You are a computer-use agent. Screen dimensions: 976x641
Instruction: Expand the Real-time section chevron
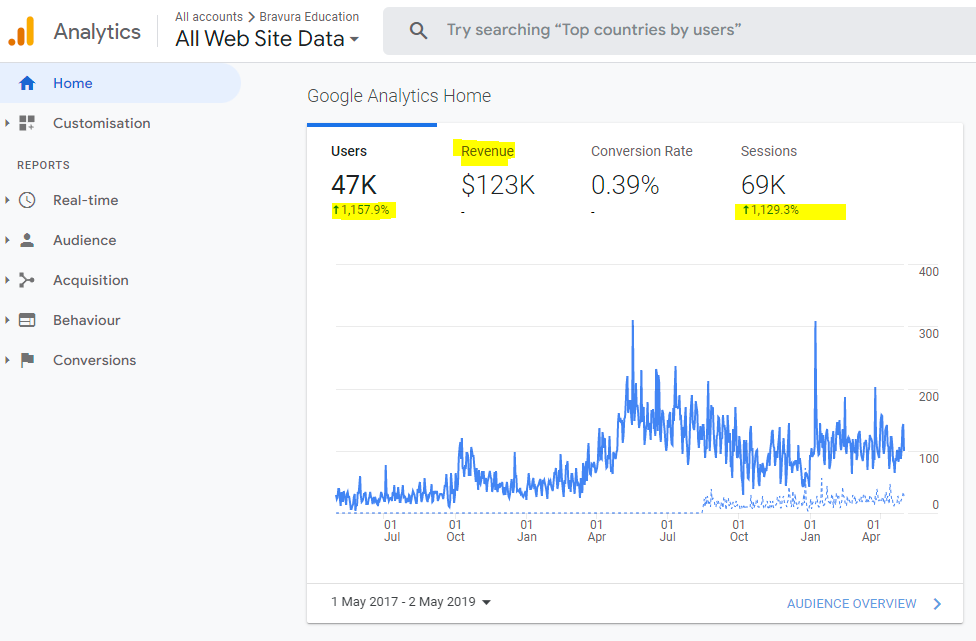click(x=8, y=200)
